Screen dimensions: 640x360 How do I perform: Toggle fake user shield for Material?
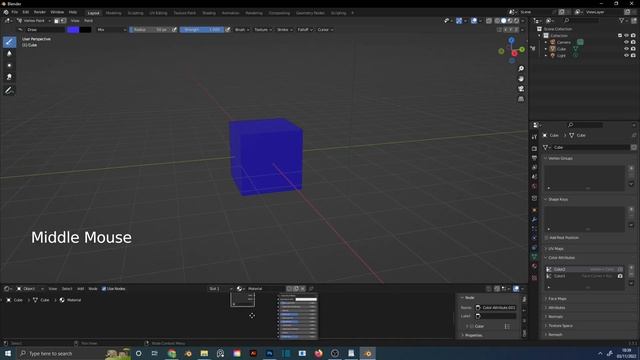point(289,289)
